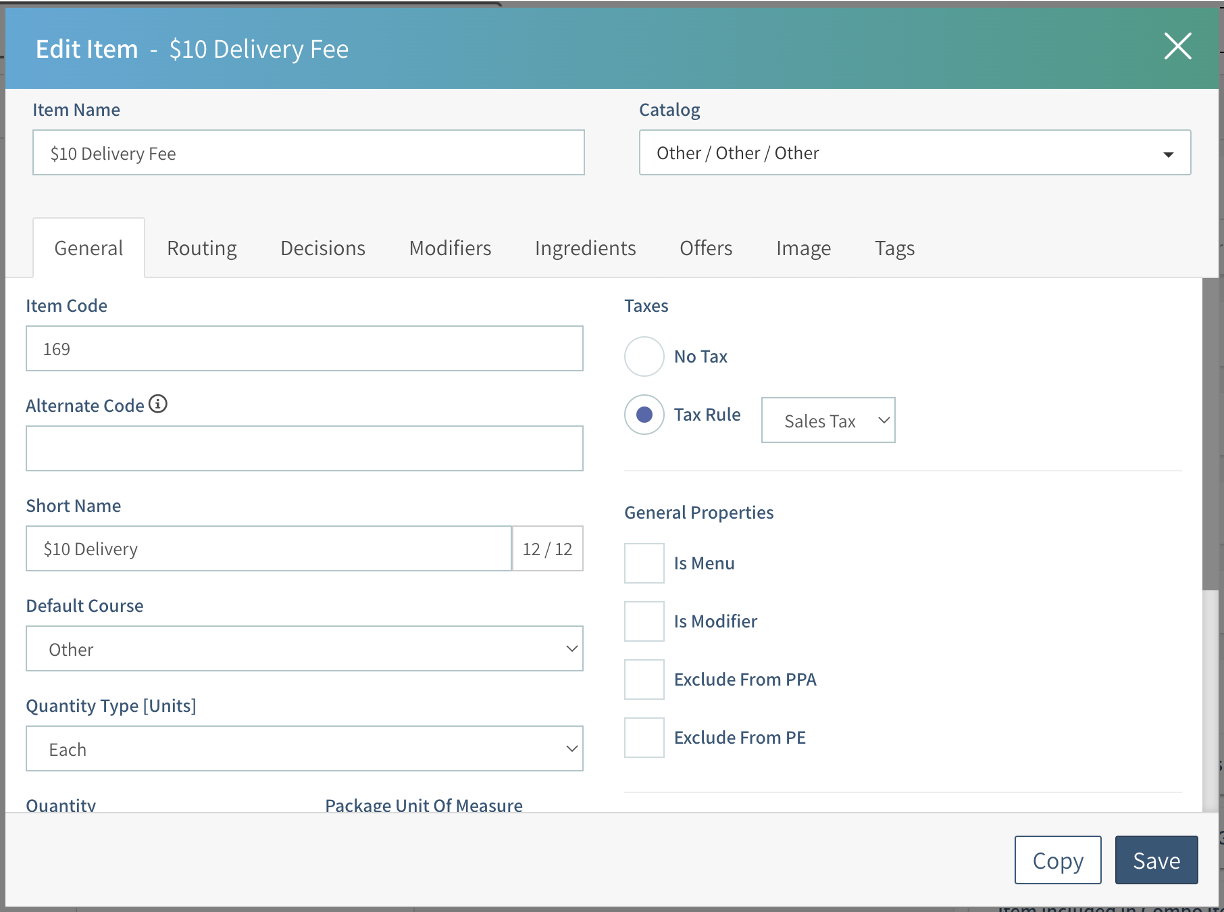
Task: Enable the Is Menu checkbox
Action: tap(644, 563)
